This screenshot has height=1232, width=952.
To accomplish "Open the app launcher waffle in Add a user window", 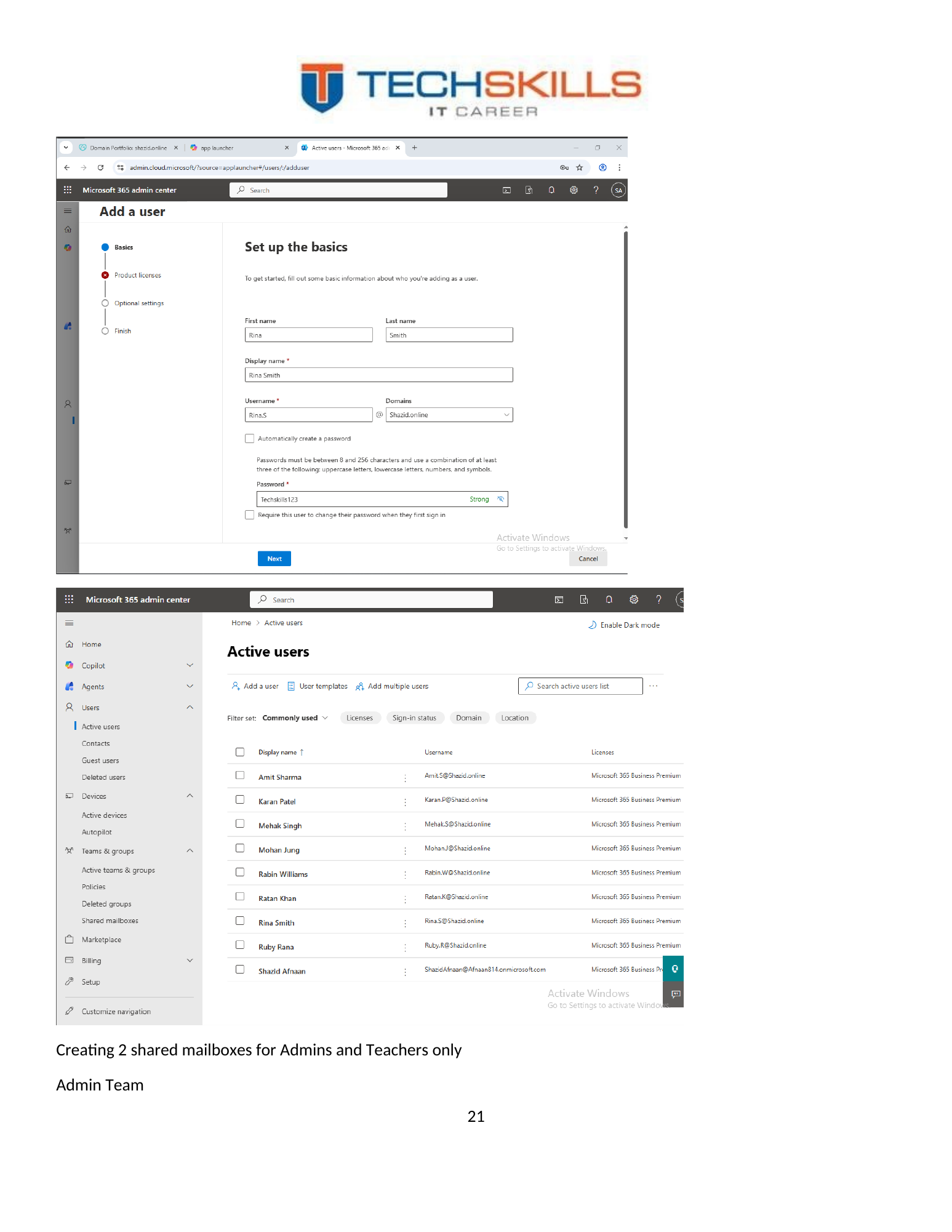I will 68,190.
